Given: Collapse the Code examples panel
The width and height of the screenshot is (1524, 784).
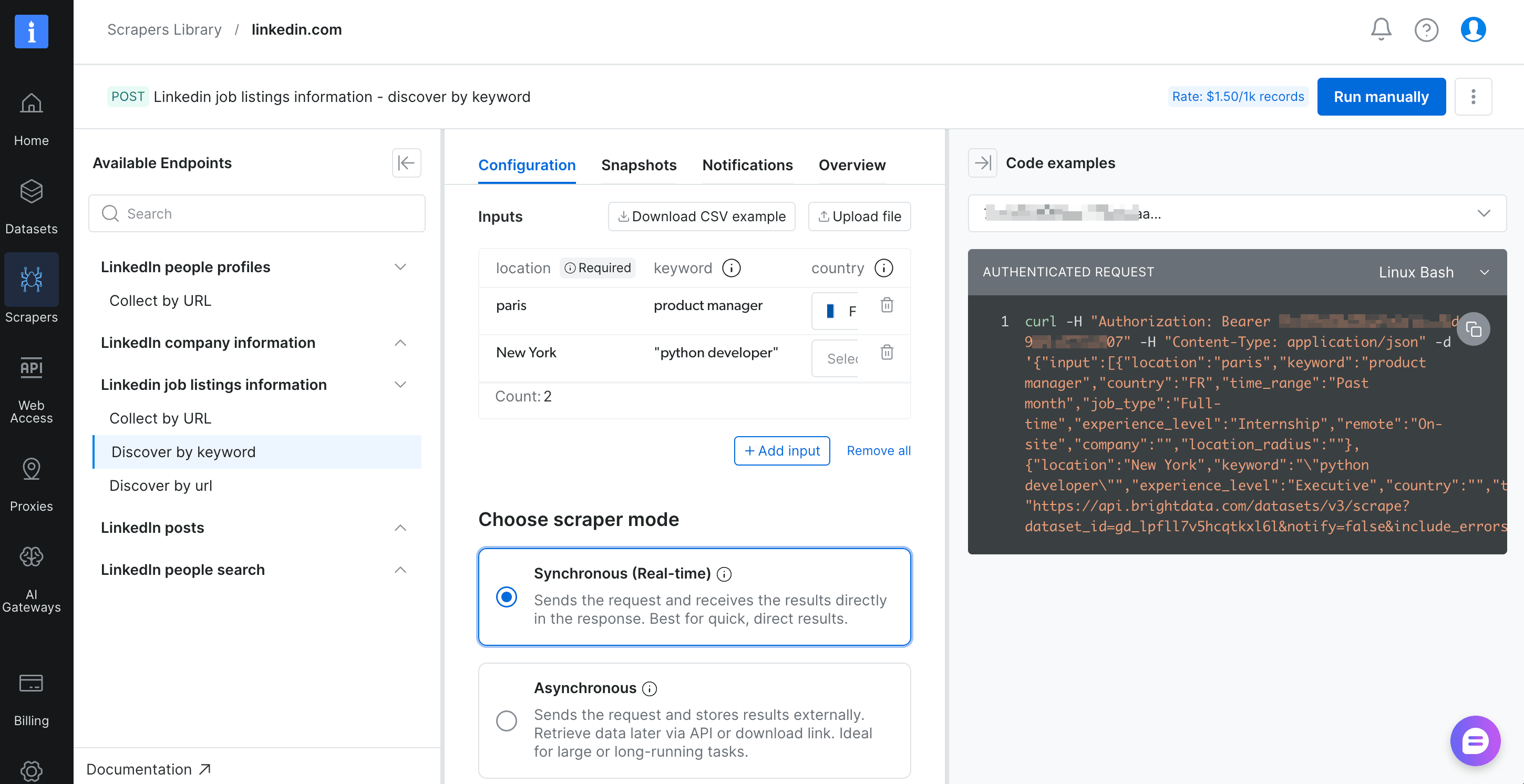Looking at the screenshot, I should 983,163.
